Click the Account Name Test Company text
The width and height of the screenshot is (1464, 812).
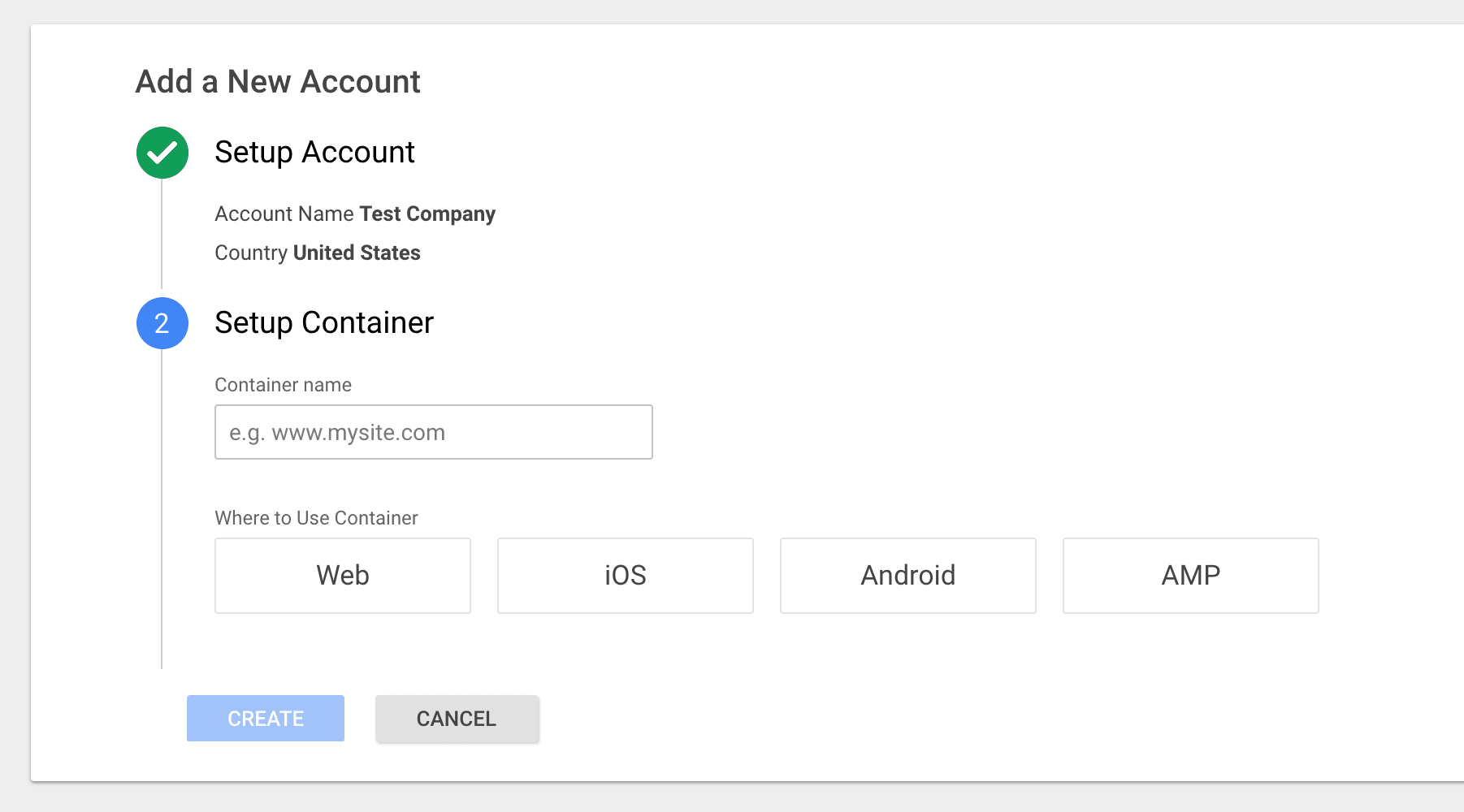(x=355, y=214)
